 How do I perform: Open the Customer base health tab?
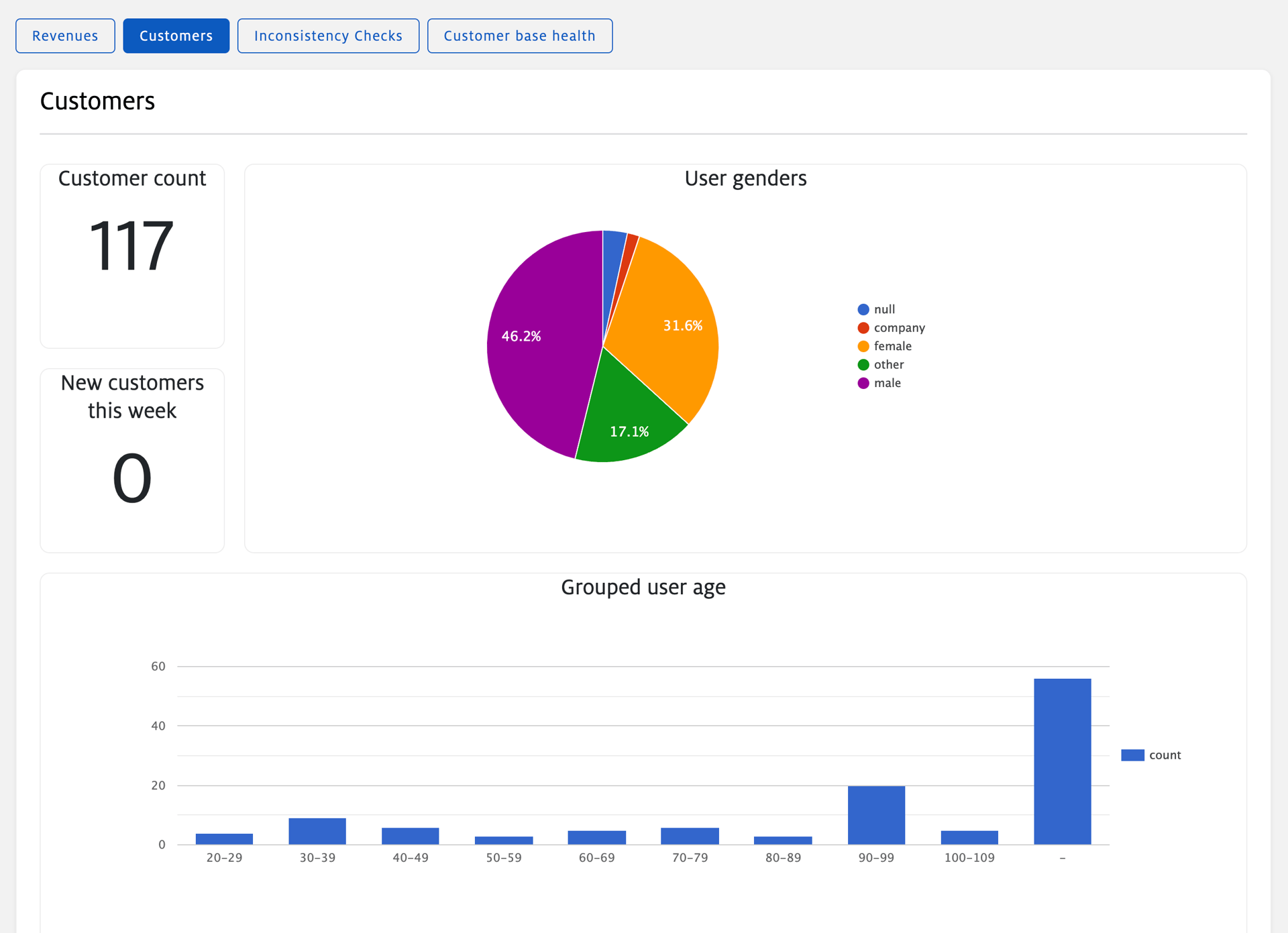[519, 36]
